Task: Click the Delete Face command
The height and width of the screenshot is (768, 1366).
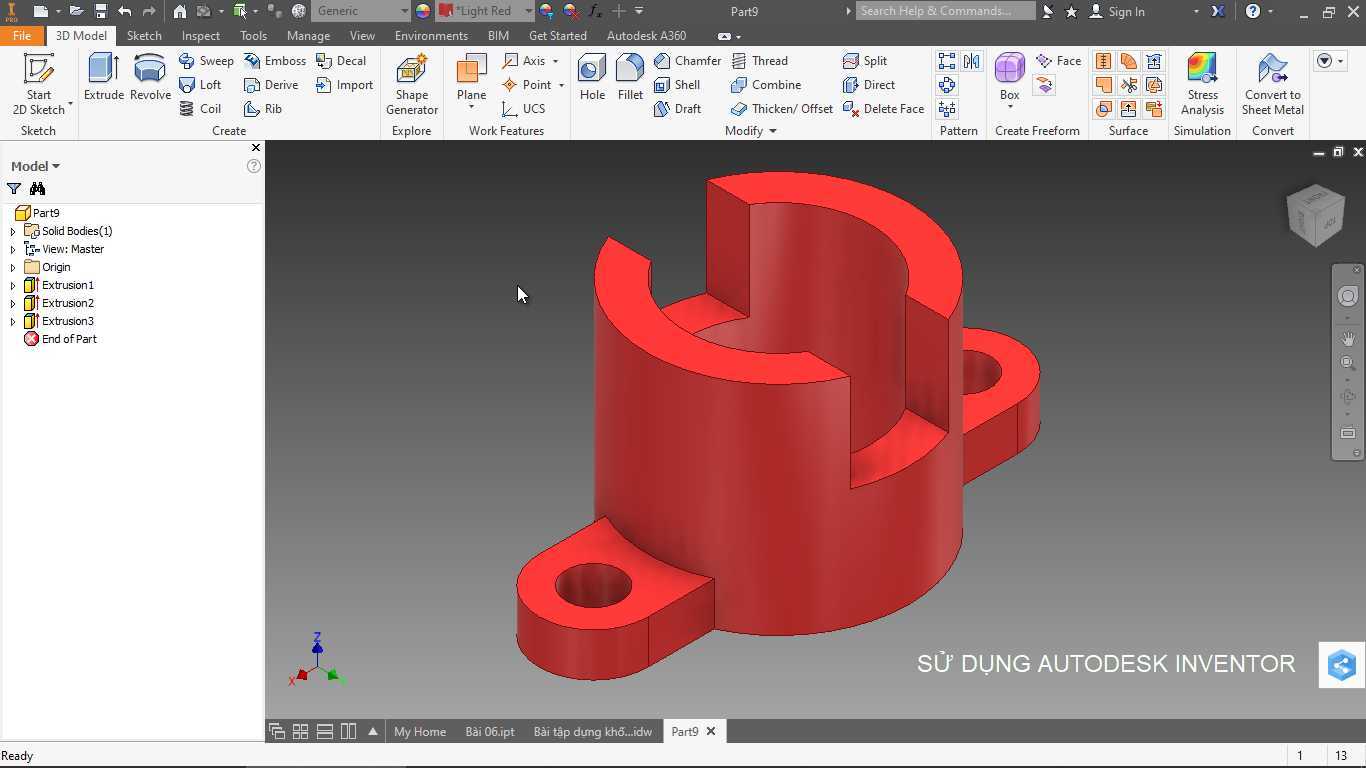Action: (x=884, y=109)
